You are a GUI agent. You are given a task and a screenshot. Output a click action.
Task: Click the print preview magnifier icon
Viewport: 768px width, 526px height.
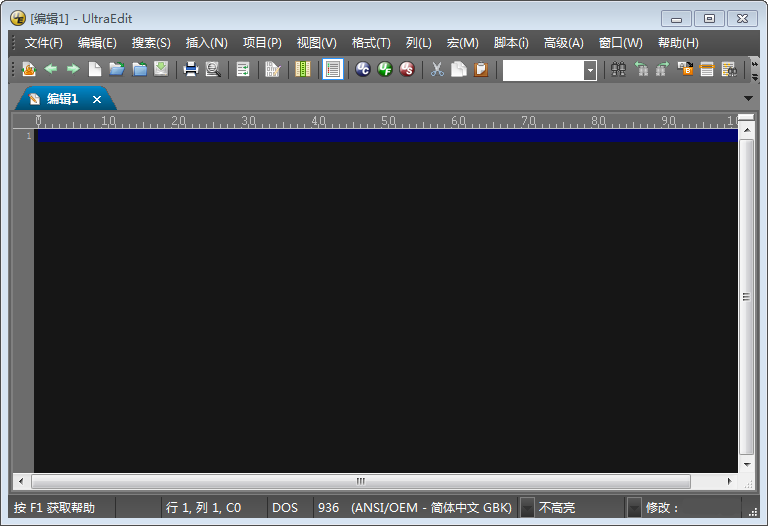click(x=213, y=69)
